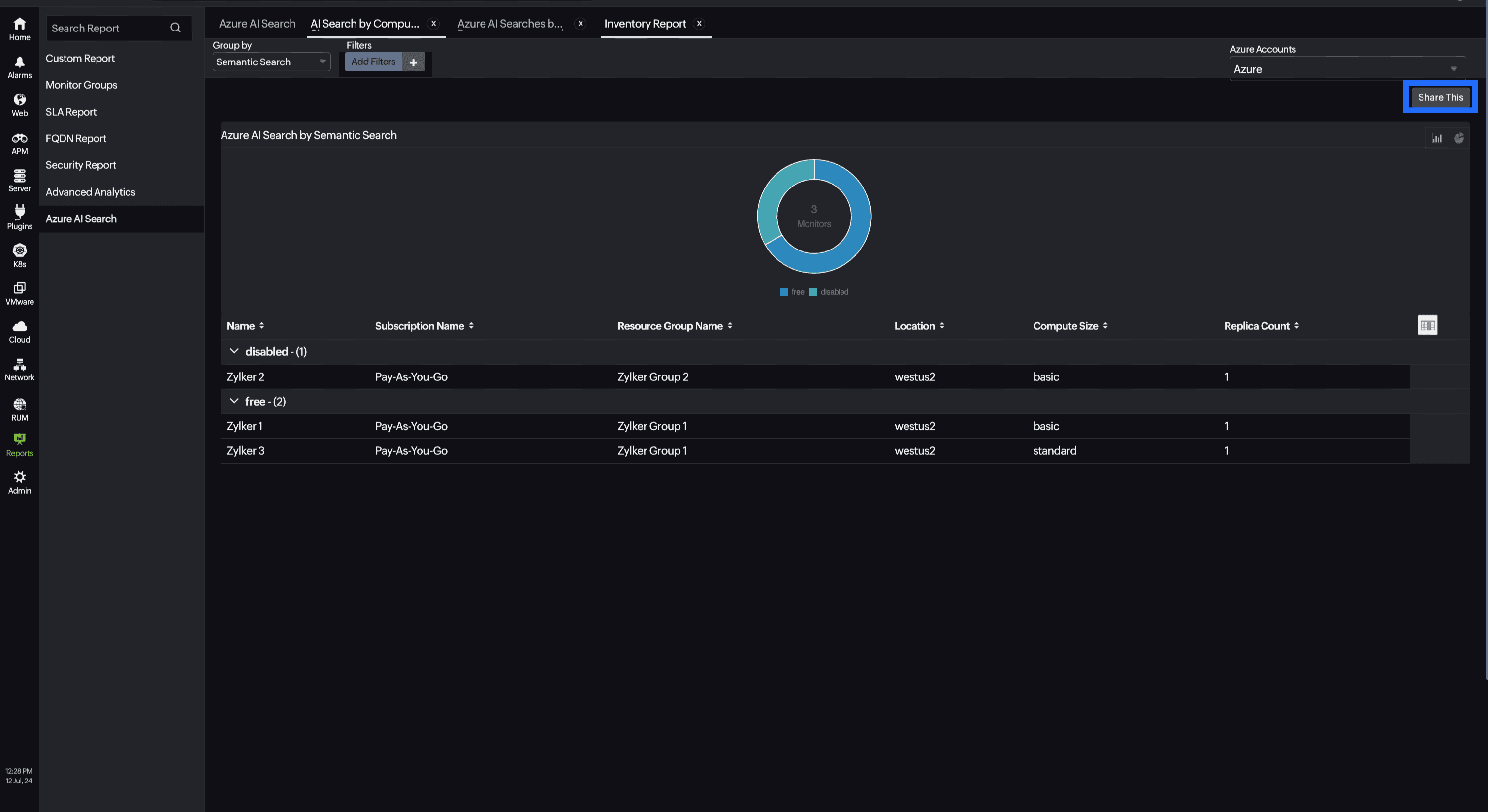
Task: Toggle the disabled legend item on chart
Action: click(830, 292)
